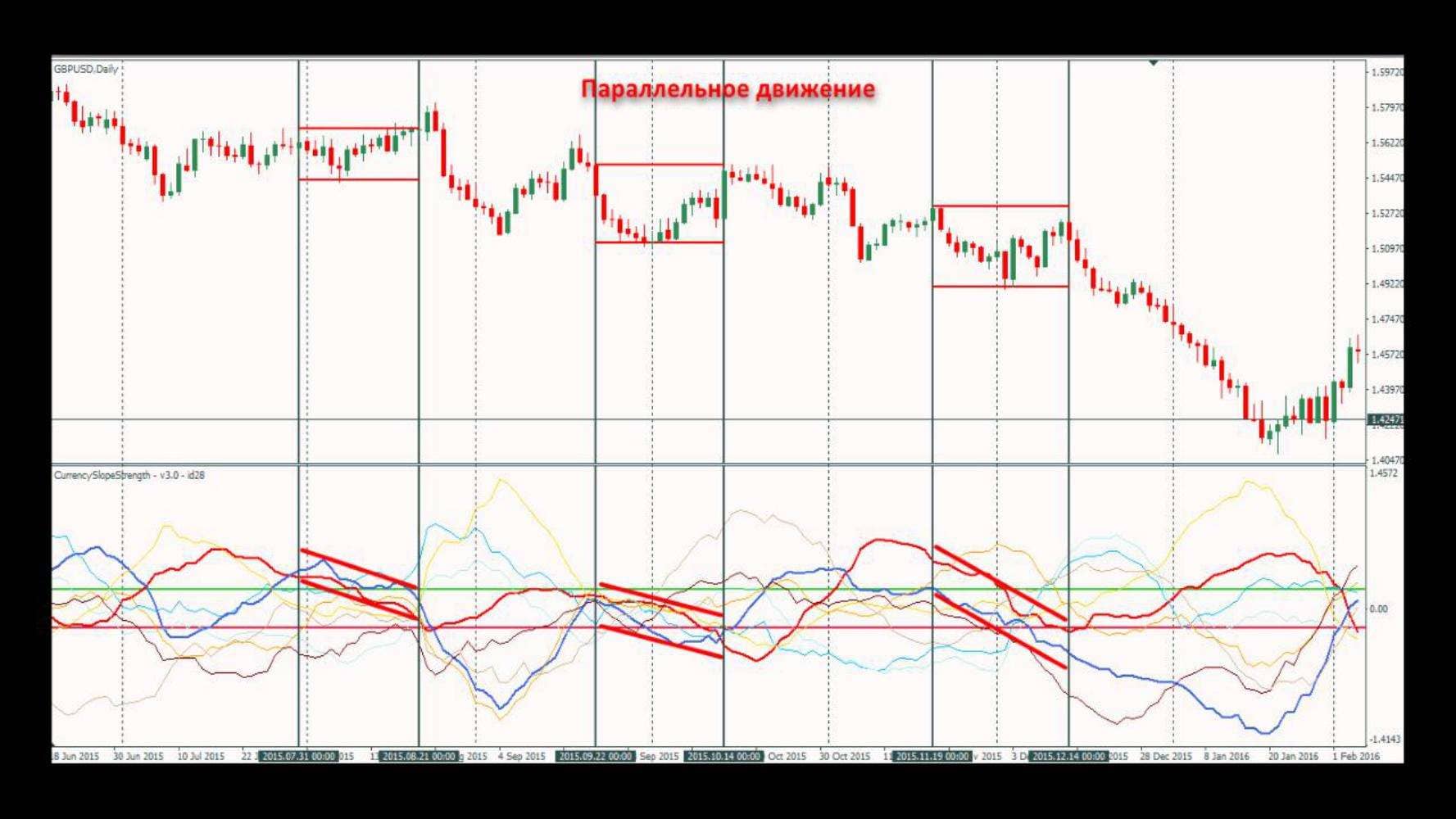Select the 2015.09.22 vertical line date label
Screen dimensions: 1456x819
click(x=595, y=756)
